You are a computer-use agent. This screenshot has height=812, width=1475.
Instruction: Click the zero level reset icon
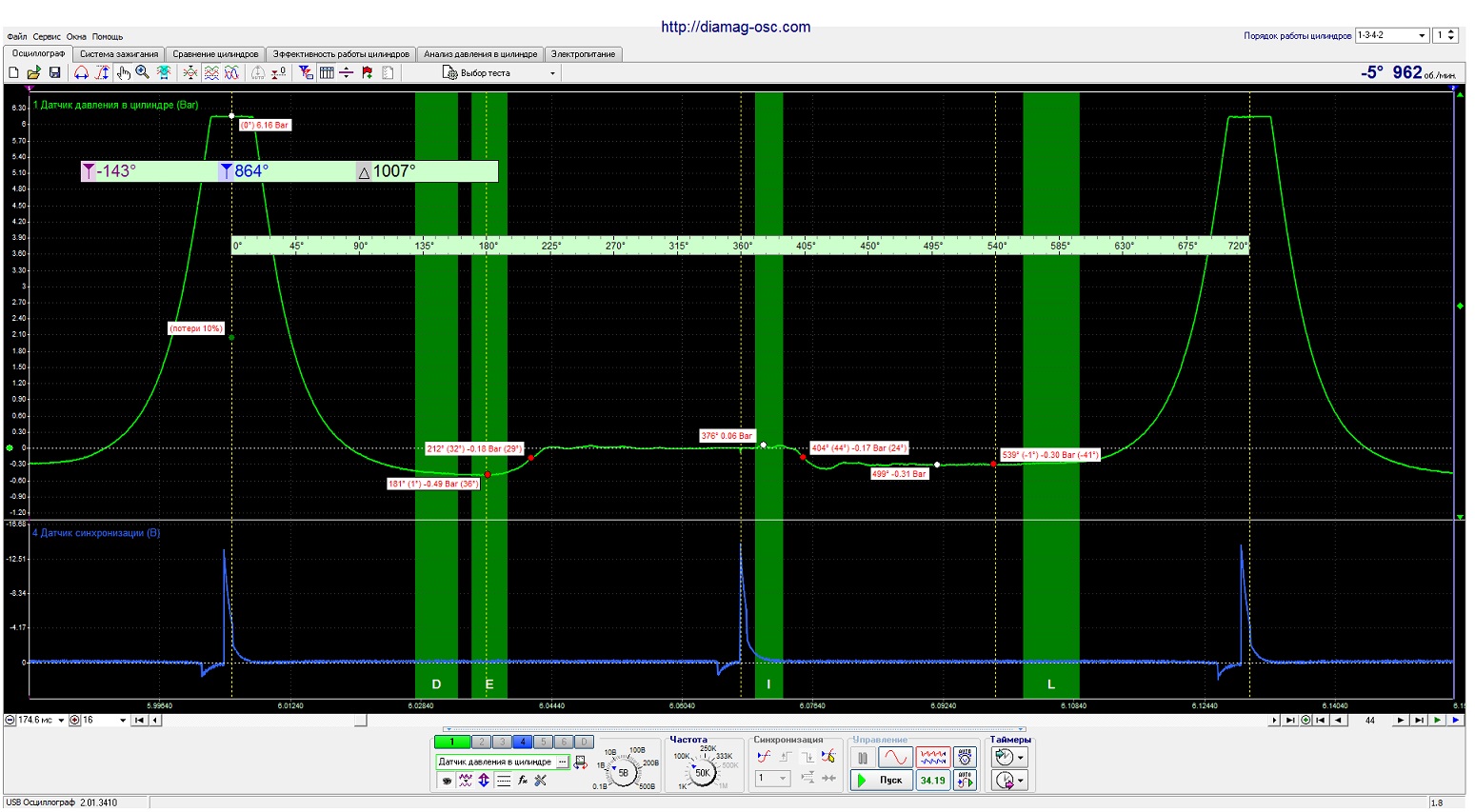pyautogui.click(x=278, y=72)
